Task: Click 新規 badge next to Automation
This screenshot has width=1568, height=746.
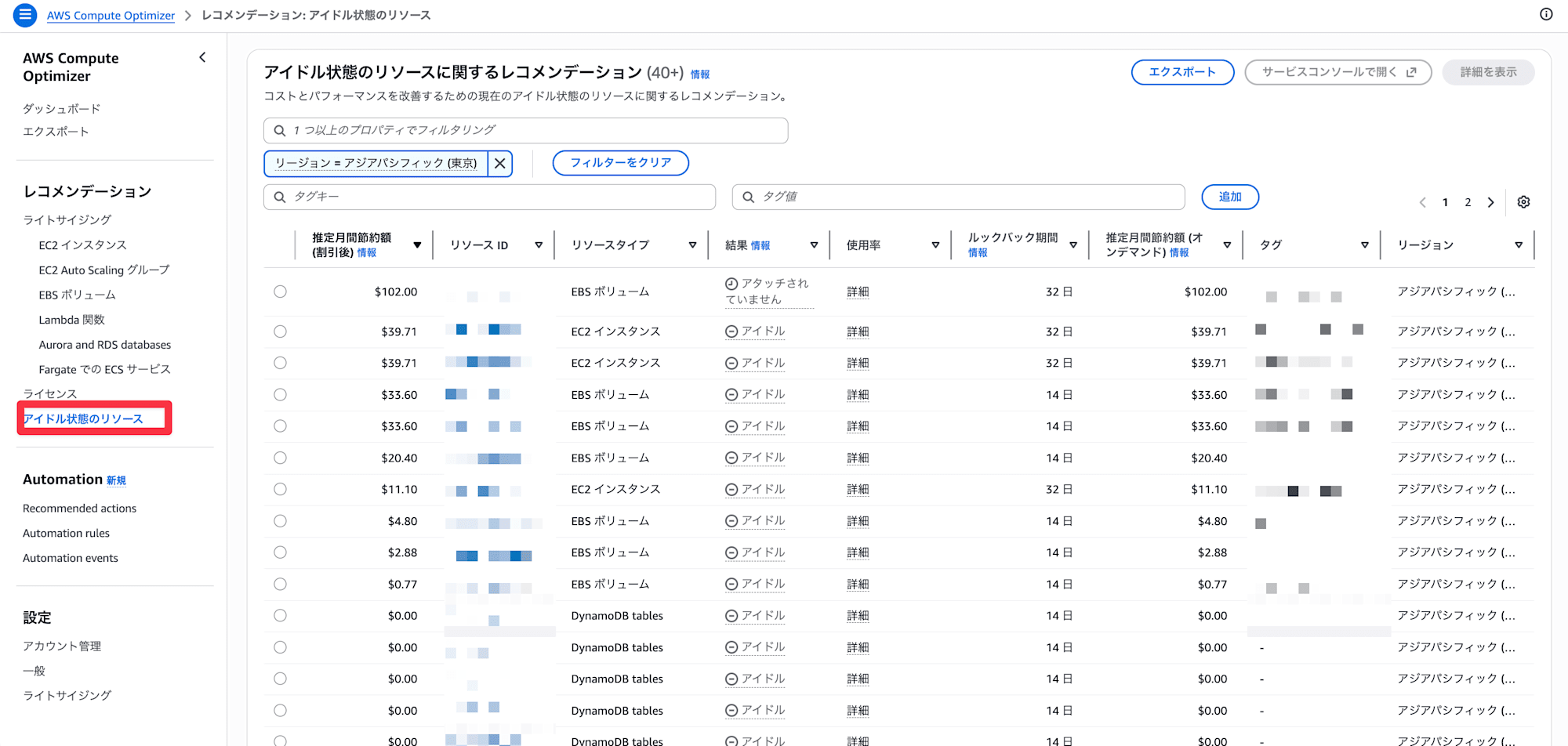Action: (x=116, y=480)
